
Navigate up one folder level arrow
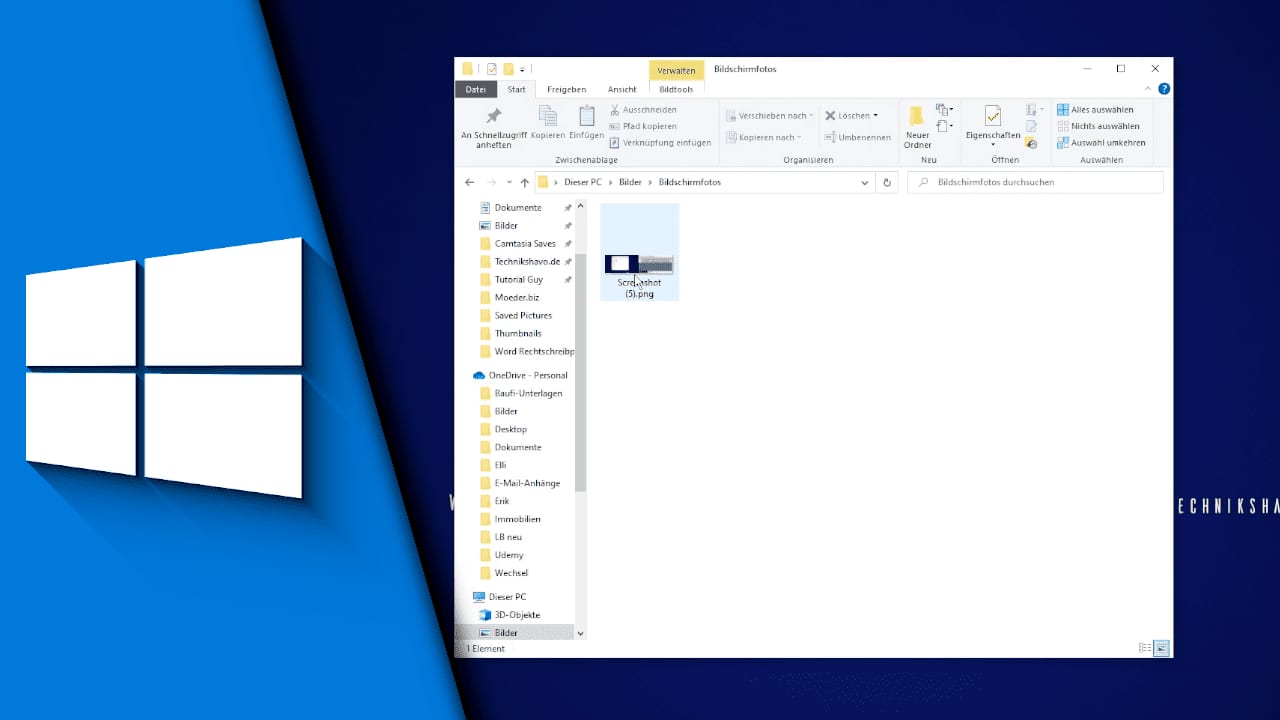(524, 183)
